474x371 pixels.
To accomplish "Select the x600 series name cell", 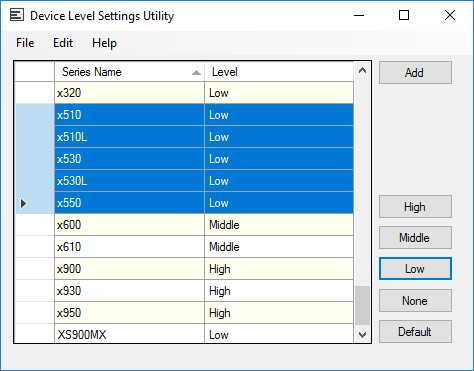I will [129, 225].
